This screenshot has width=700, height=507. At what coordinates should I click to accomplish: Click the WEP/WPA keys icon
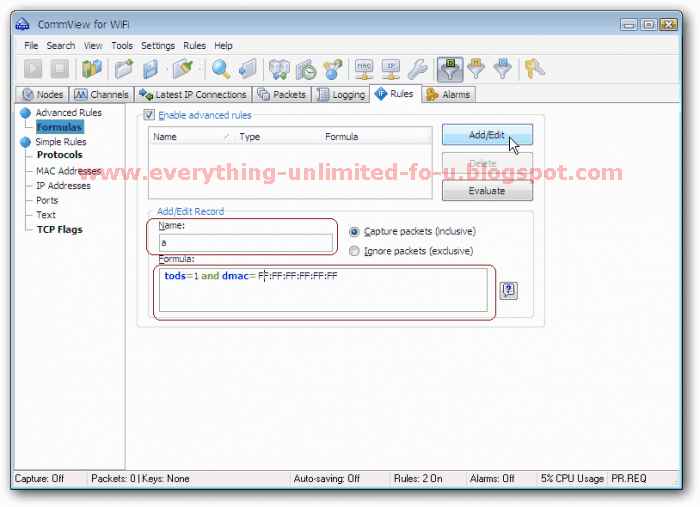tap(534, 69)
